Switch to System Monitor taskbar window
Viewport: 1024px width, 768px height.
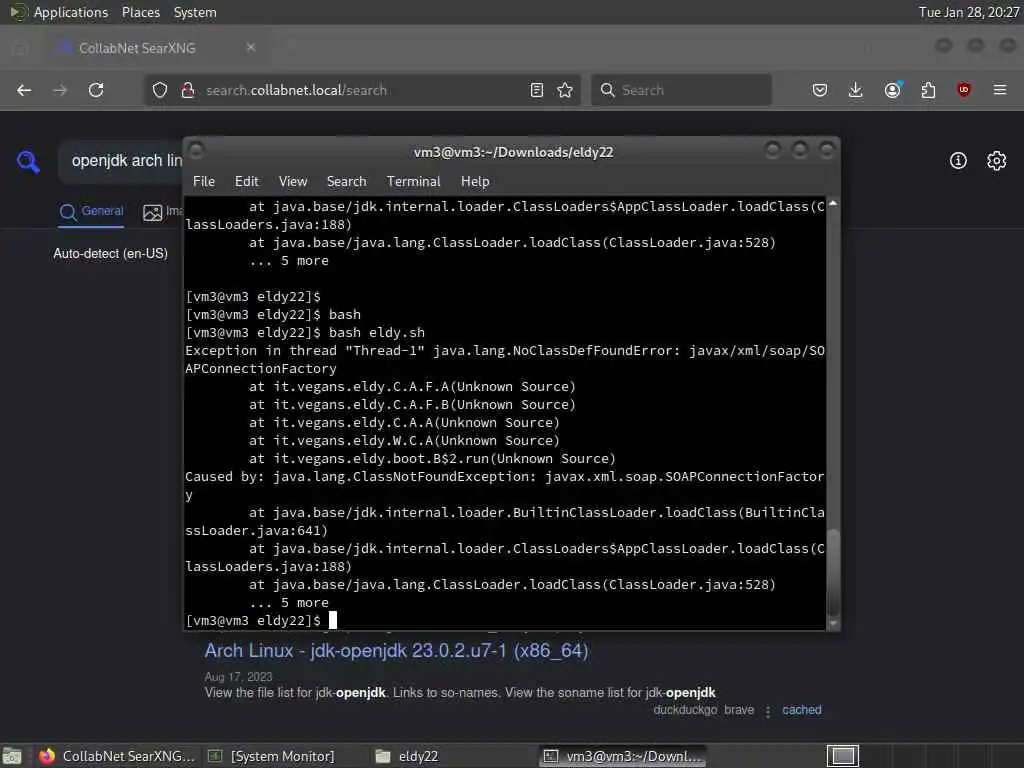click(x=271, y=756)
